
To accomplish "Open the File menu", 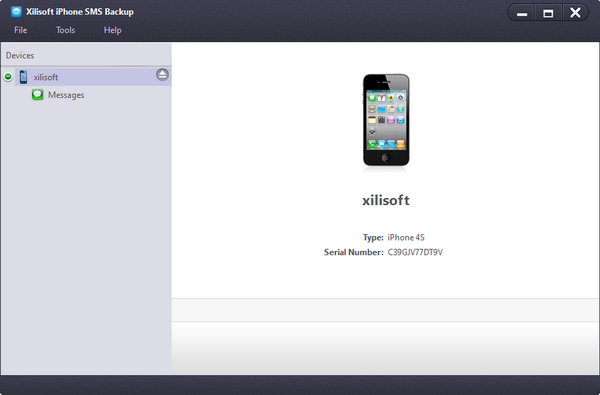I will tap(21, 30).
